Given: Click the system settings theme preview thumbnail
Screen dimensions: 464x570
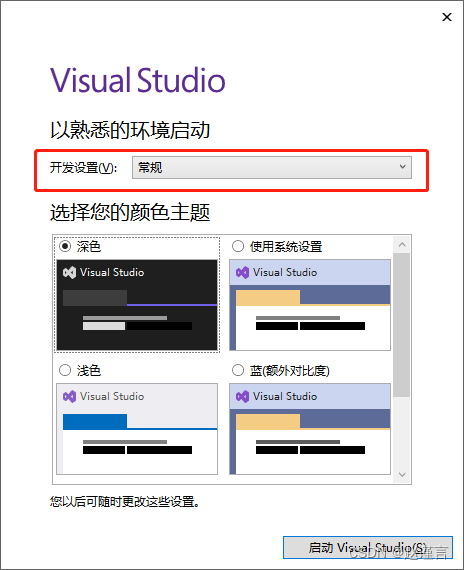Looking at the screenshot, I should coord(310,305).
